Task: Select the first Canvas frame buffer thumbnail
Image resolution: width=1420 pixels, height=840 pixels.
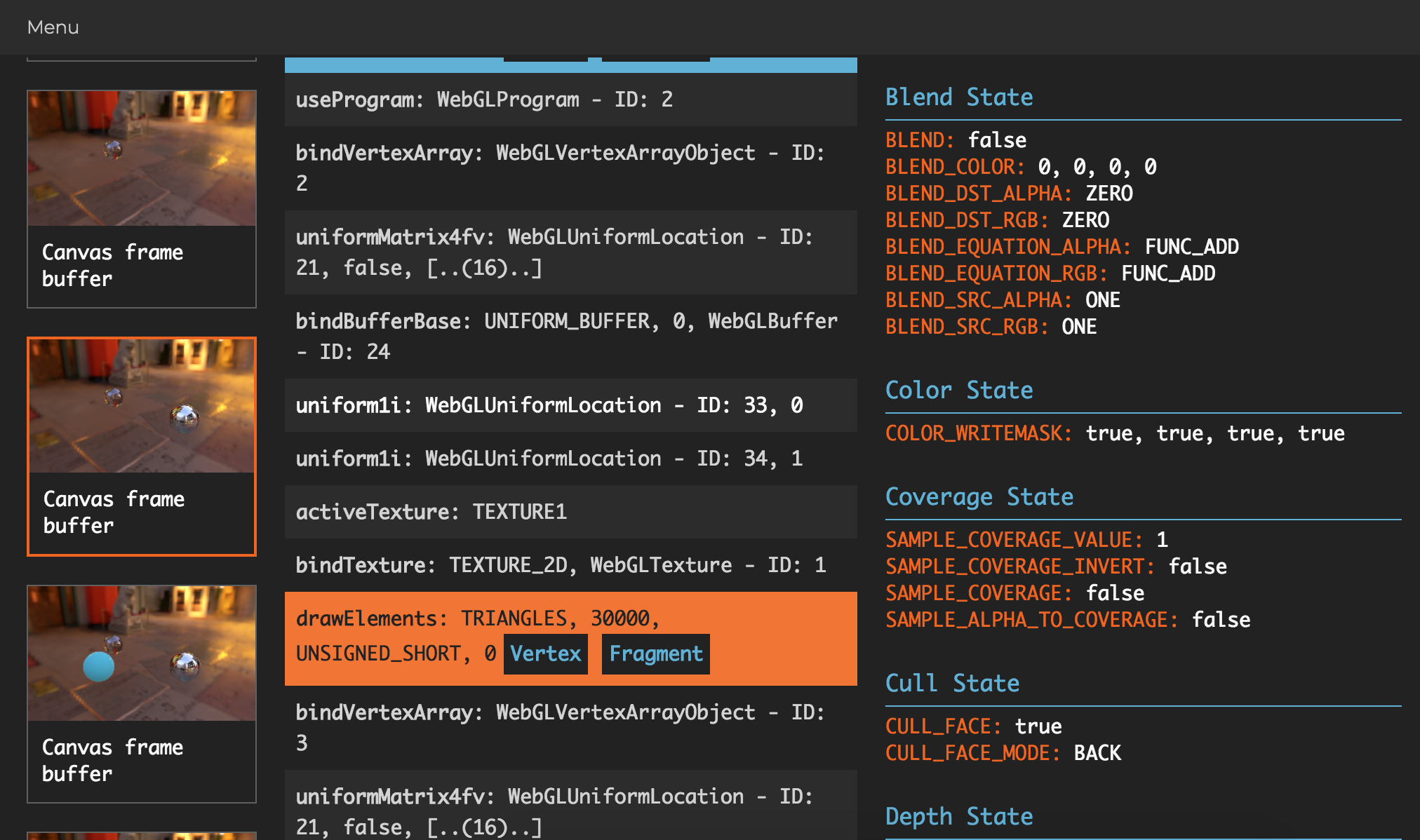Action: [141, 198]
